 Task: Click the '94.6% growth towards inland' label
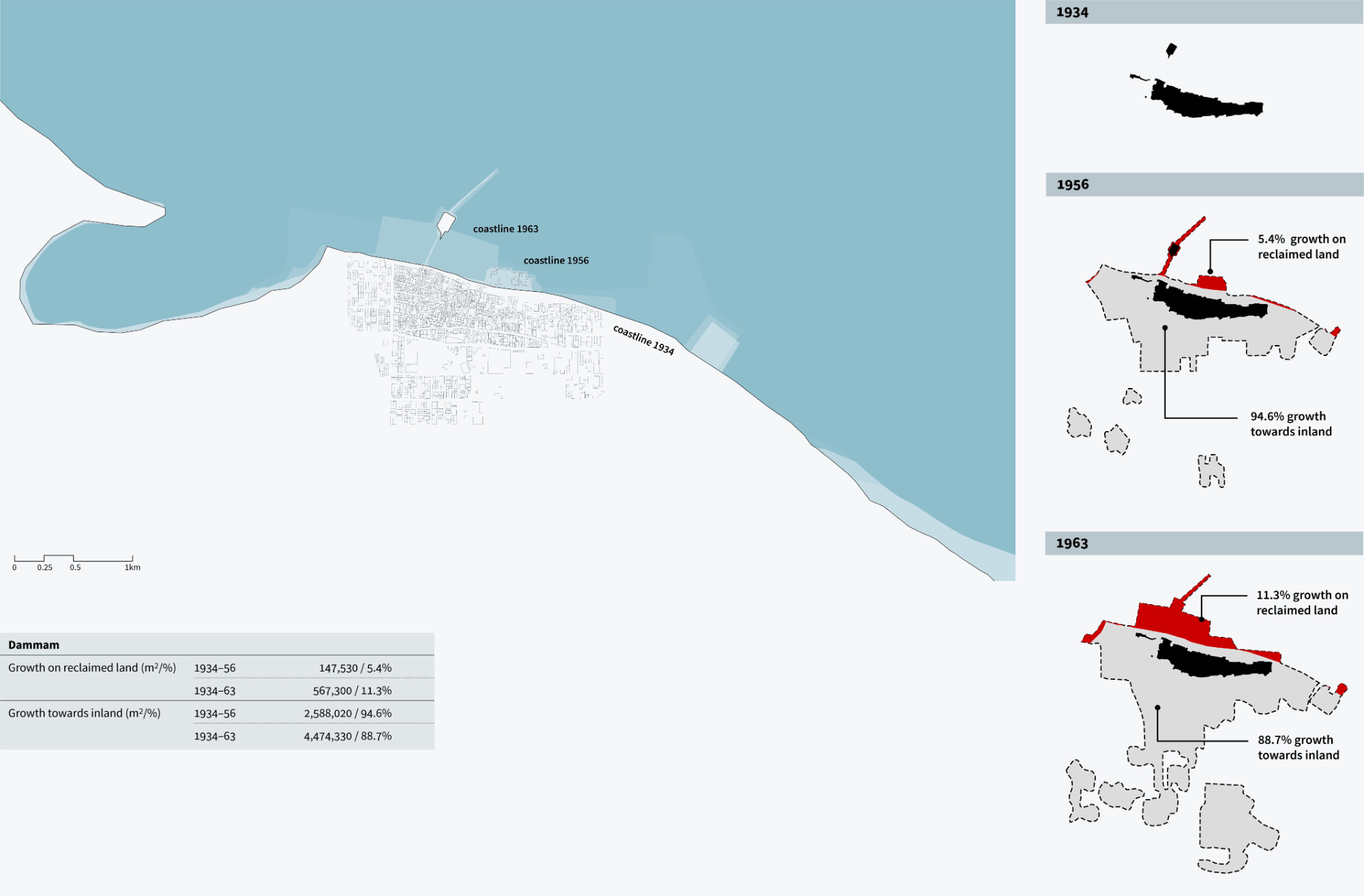click(1290, 423)
